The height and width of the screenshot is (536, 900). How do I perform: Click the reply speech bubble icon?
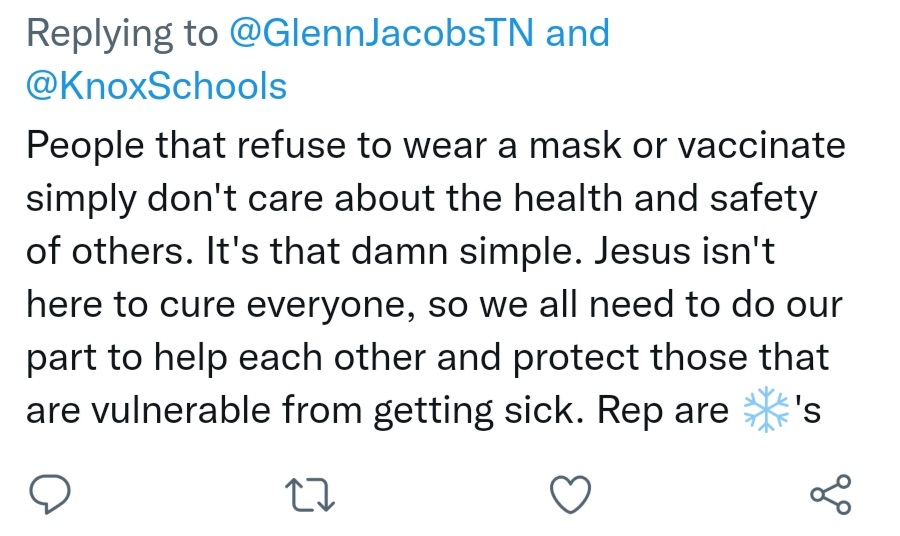pyautogui.click(x=48, y=493)
